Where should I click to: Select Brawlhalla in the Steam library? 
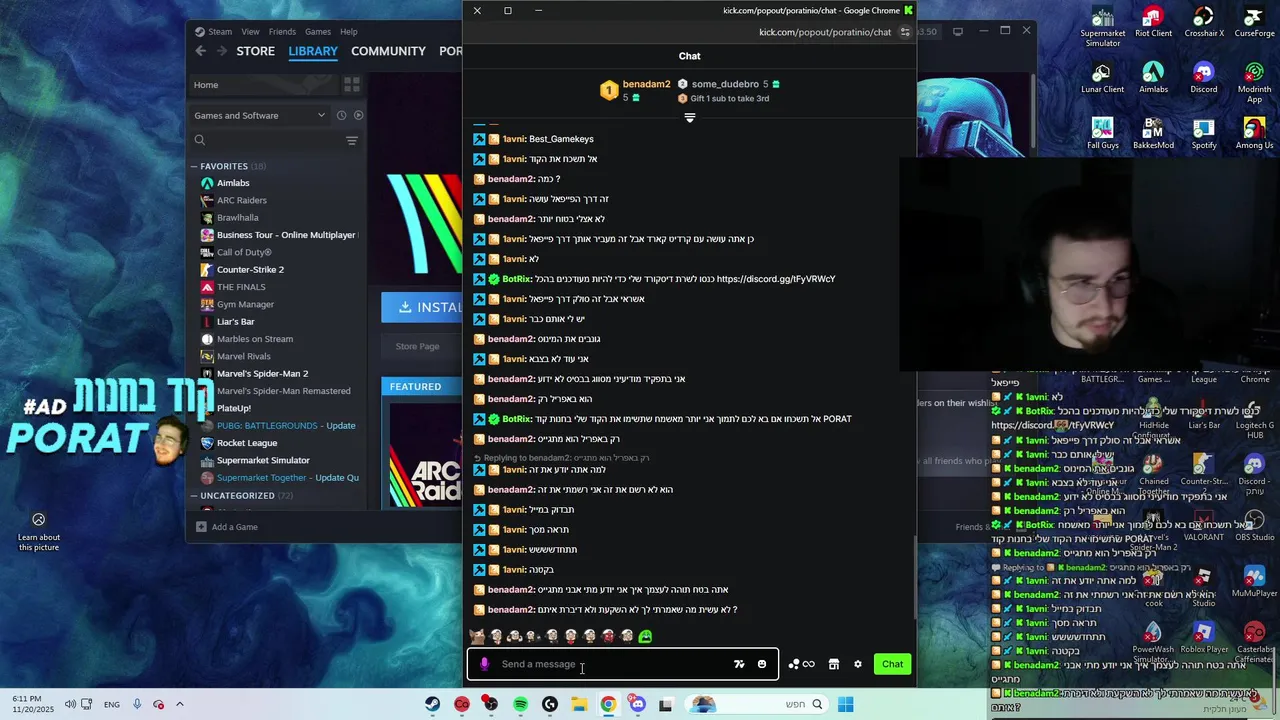[237, 217]
